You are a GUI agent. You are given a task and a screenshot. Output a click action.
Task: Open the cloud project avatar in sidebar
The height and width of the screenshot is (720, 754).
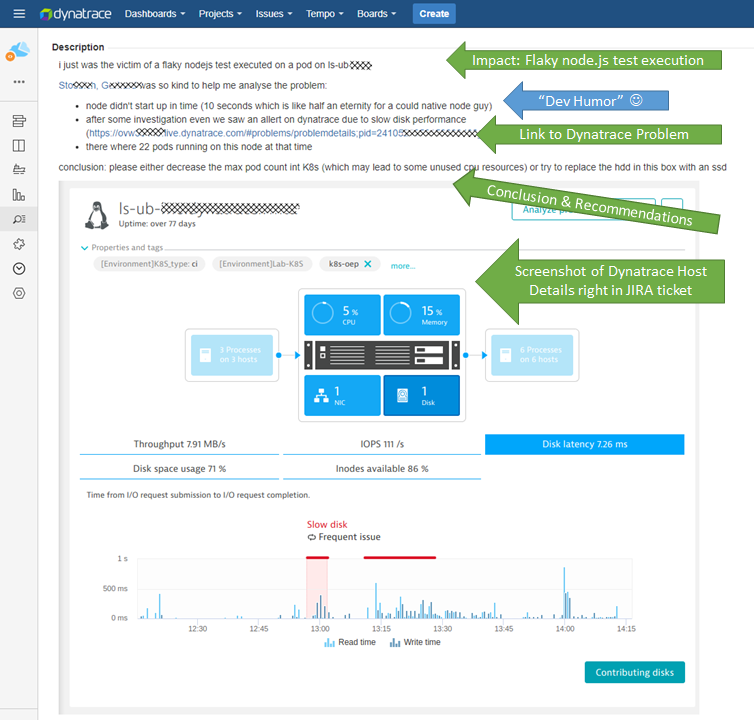pos(18,51)
